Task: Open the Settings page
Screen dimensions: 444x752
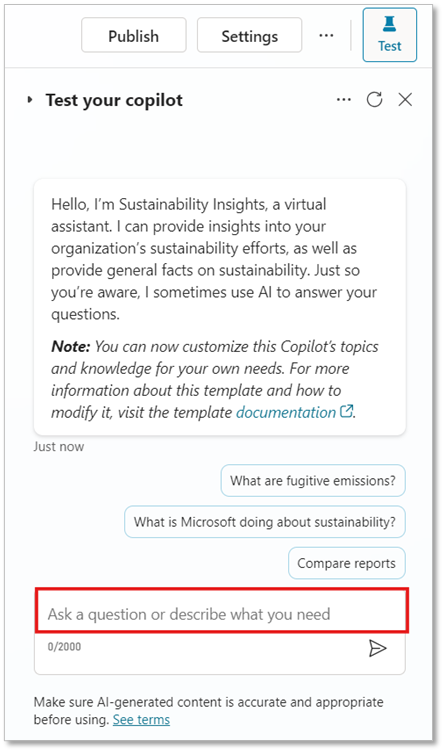Action: click(249, 35)
